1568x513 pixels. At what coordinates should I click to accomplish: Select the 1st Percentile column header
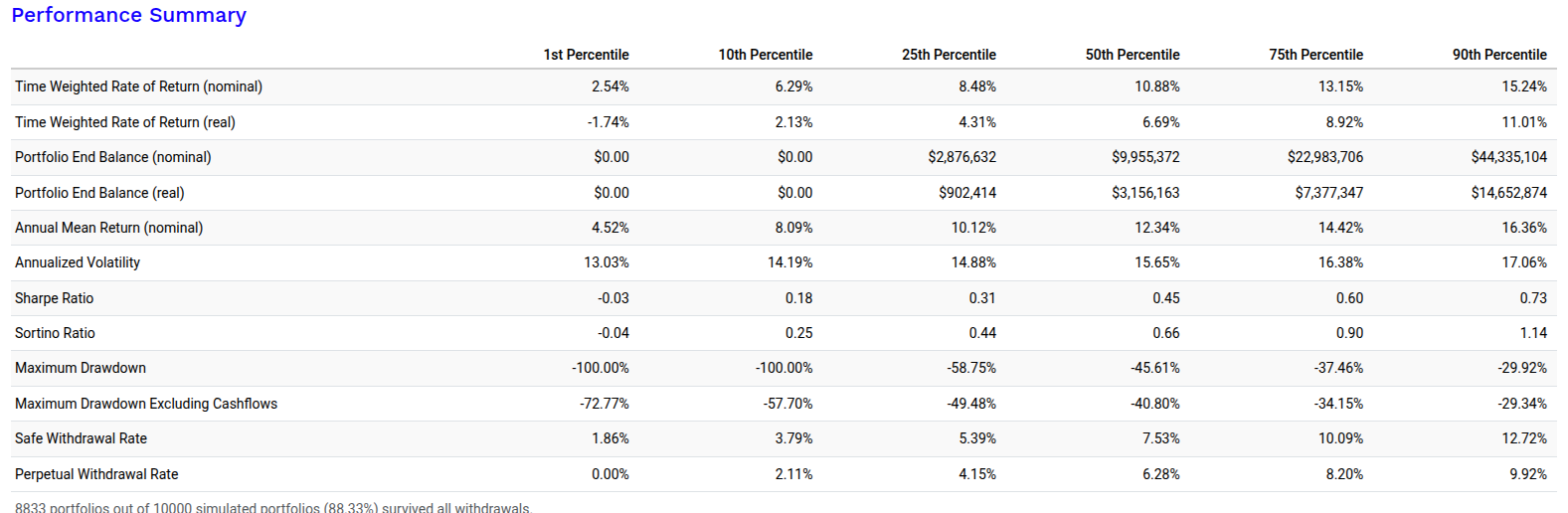586,55
